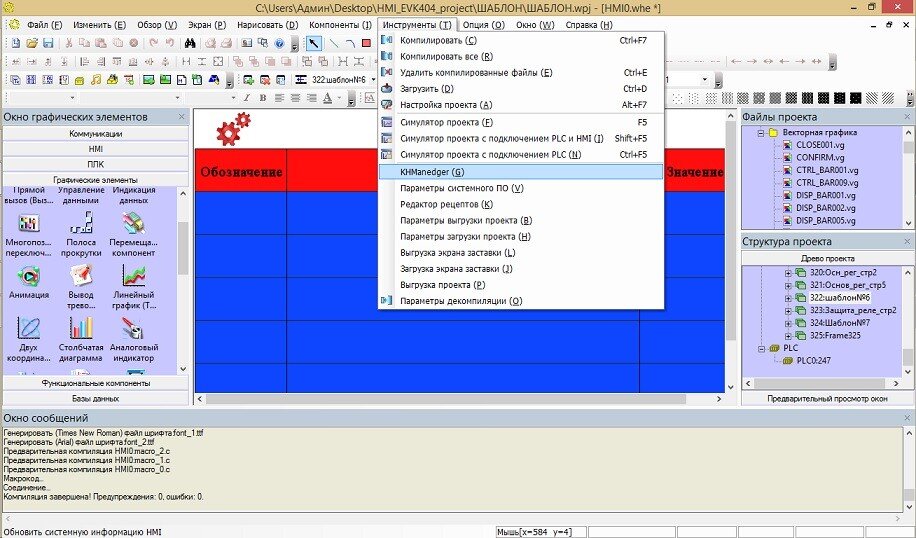916x538 pixels.
Task: Choose Редактор рецептов (K) entry
Action: (x=521, y=204)
